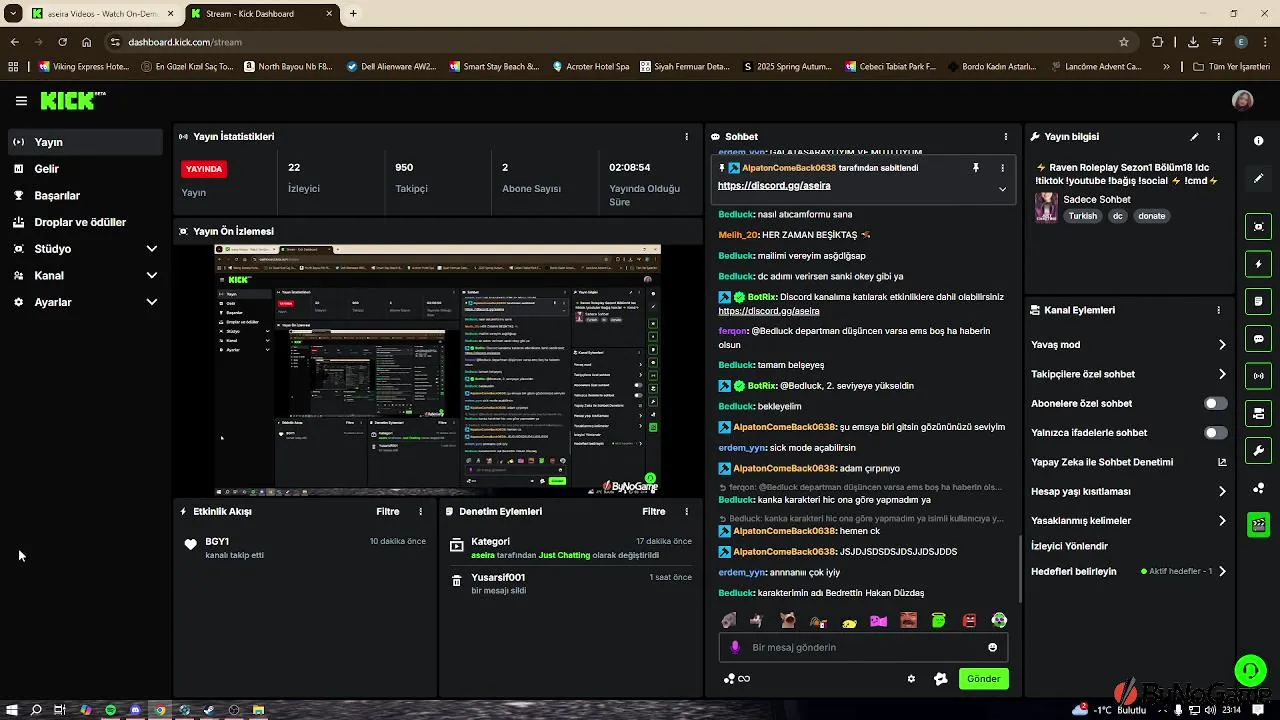Open the emoji picker in the message box
This screenshot has height=720, width=1280.
(992, 648)
